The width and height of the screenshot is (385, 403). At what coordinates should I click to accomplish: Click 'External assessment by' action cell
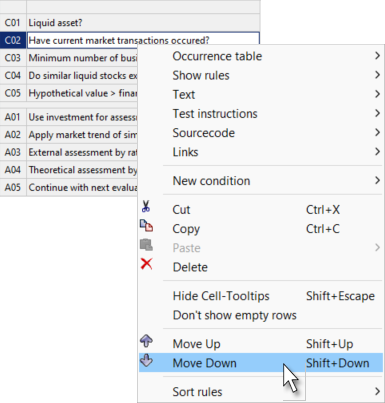pyautogui.click(x=82, y=152)
